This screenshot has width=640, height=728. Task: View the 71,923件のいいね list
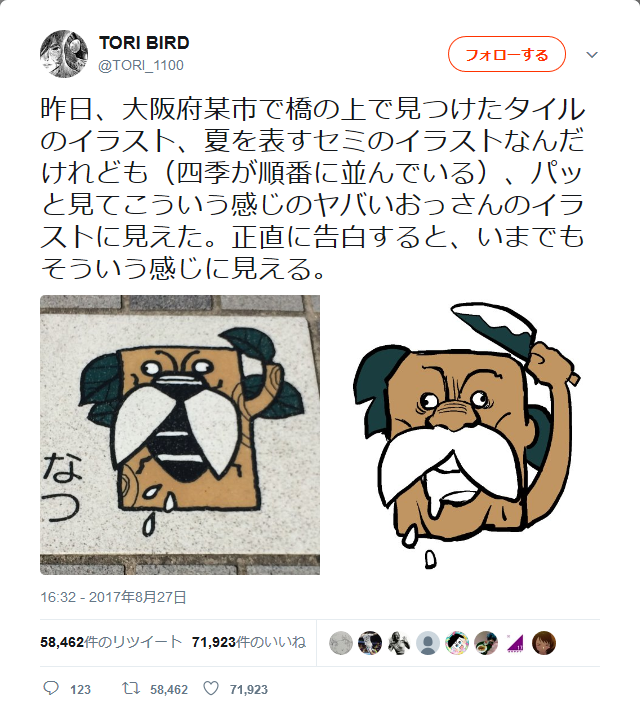pyautogui.click(x=249, y=642)
